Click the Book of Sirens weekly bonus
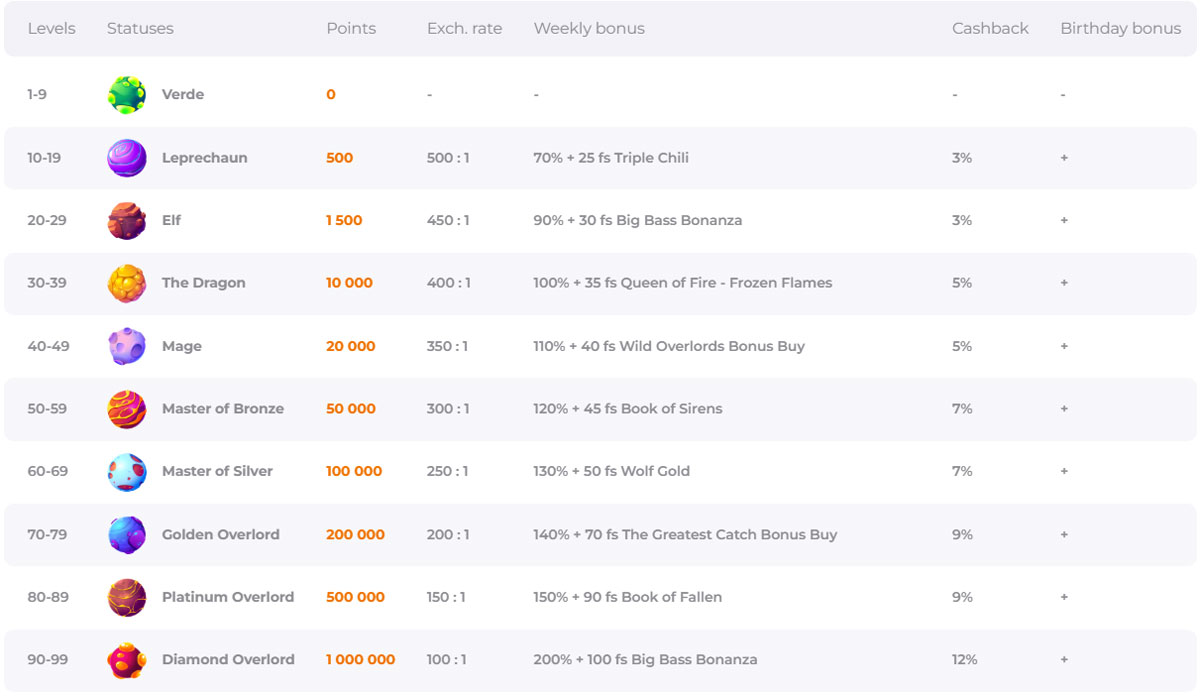Viewport: 1200px width, 696px height. pos(628,409)
